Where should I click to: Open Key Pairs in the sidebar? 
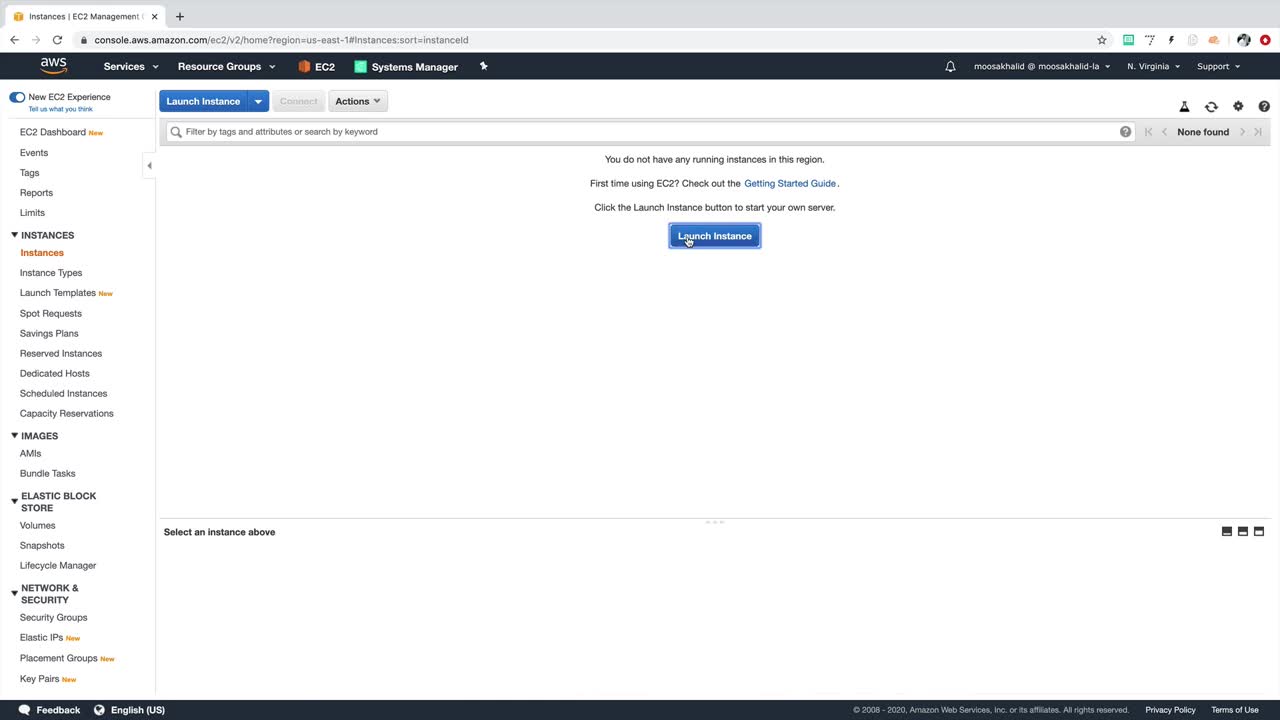point(40,679)
